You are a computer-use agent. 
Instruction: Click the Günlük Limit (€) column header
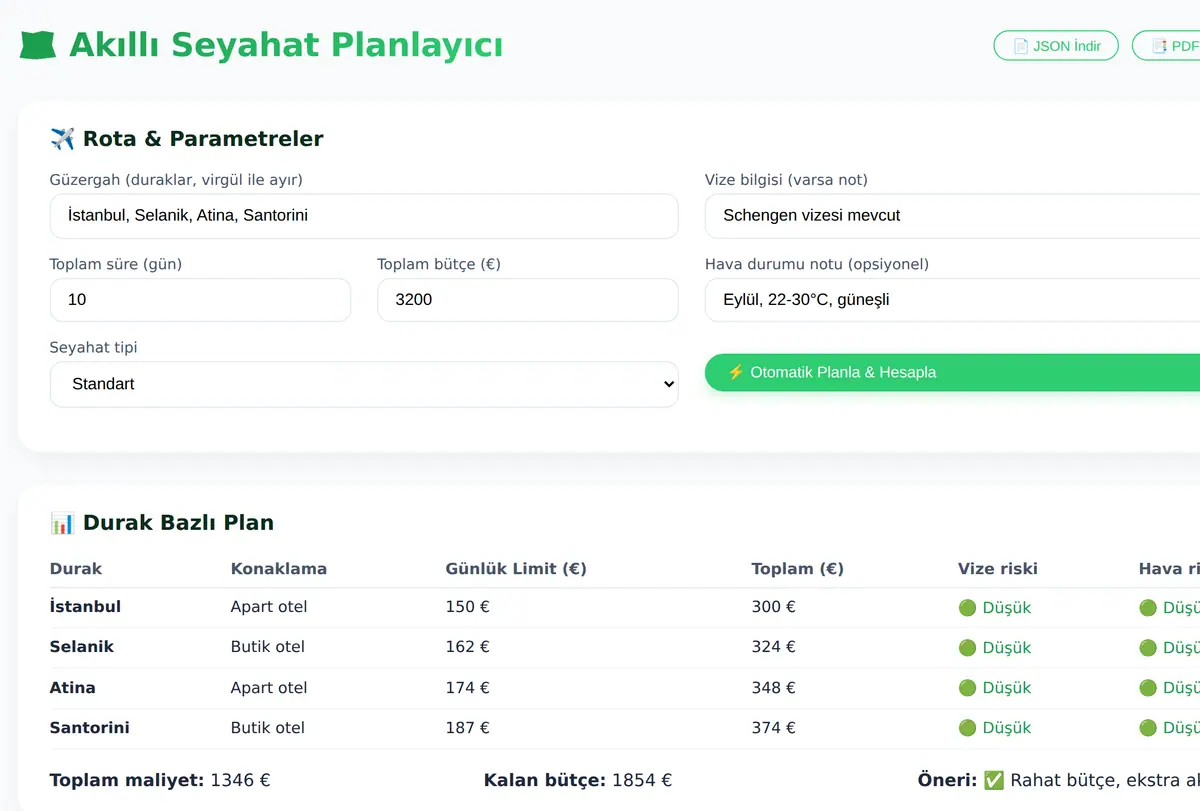click(516, 569)
